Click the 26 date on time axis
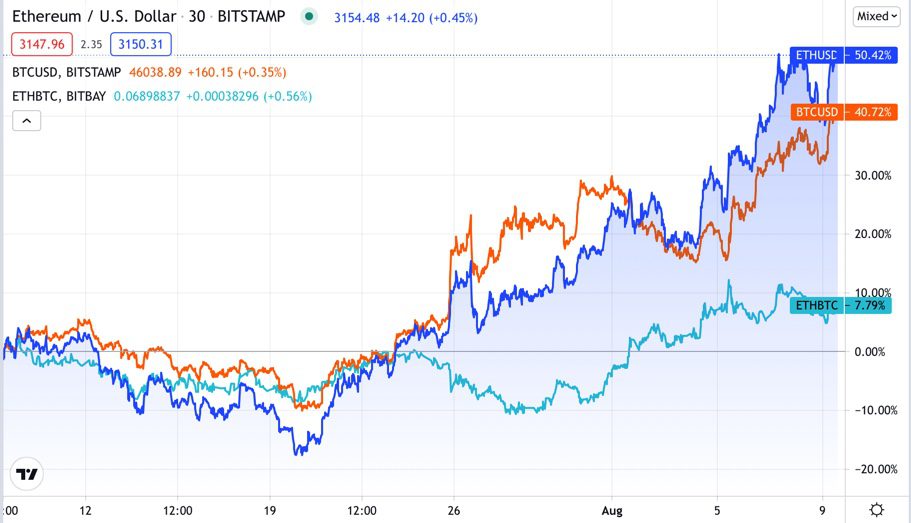The image size is (911, 523). (454, 510)
